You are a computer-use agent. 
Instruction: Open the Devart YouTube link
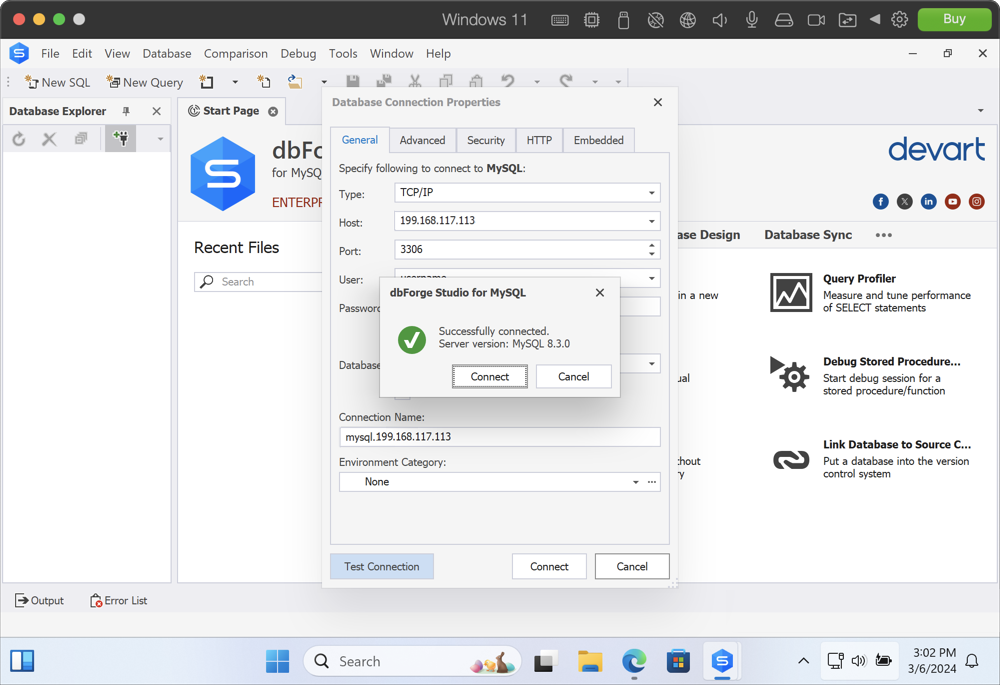(953, 202)
